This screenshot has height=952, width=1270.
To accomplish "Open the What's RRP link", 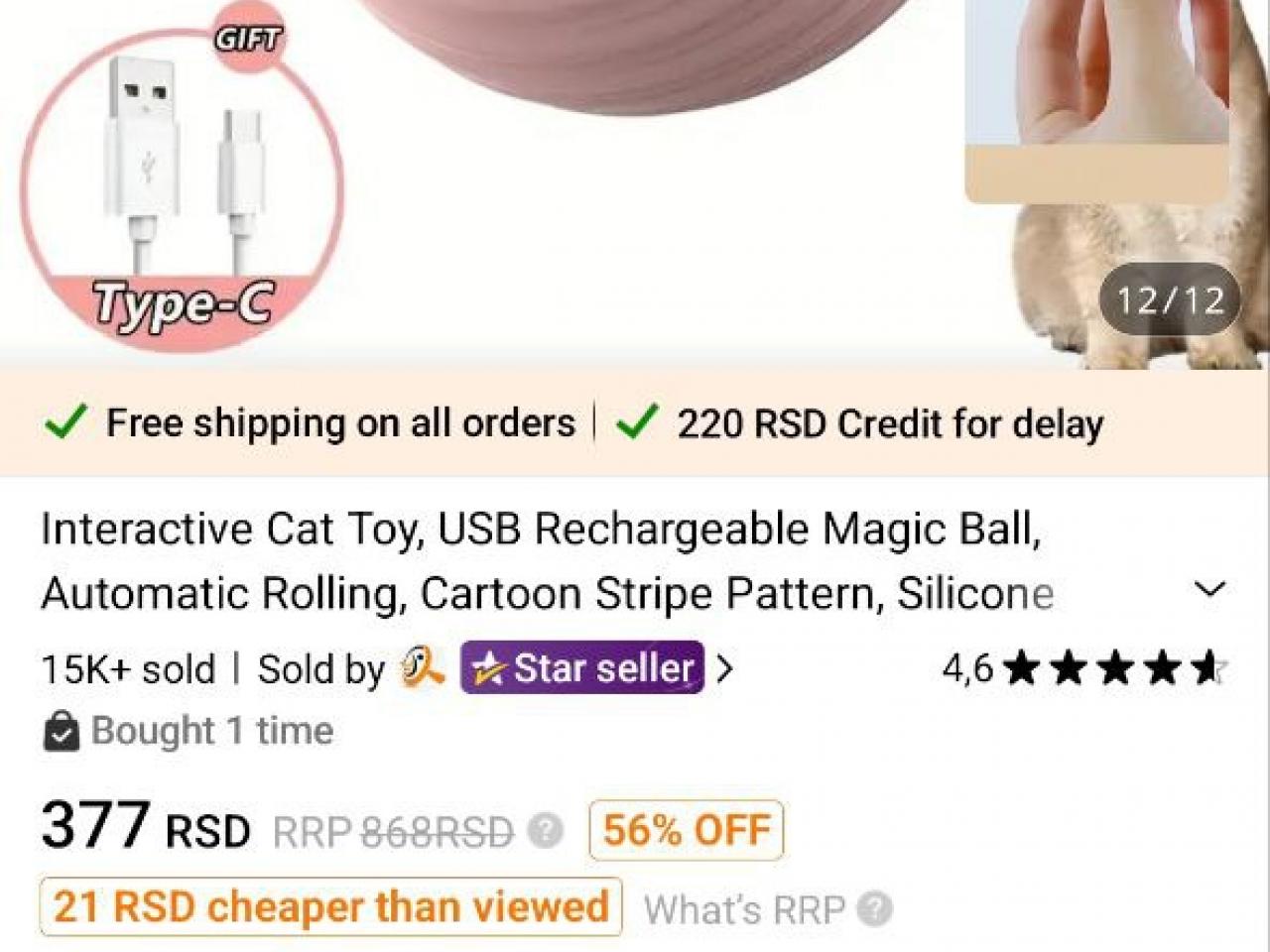I will click(x=744, y=908).
